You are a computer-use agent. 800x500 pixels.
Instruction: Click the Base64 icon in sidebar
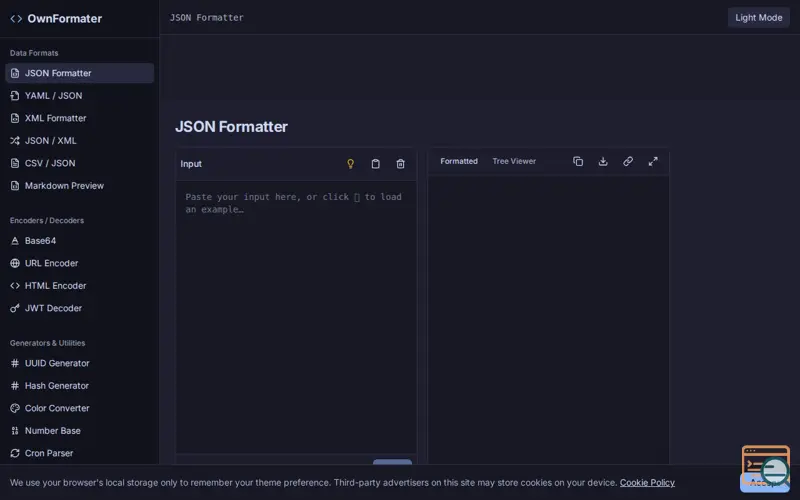click(x=15, y=240)
